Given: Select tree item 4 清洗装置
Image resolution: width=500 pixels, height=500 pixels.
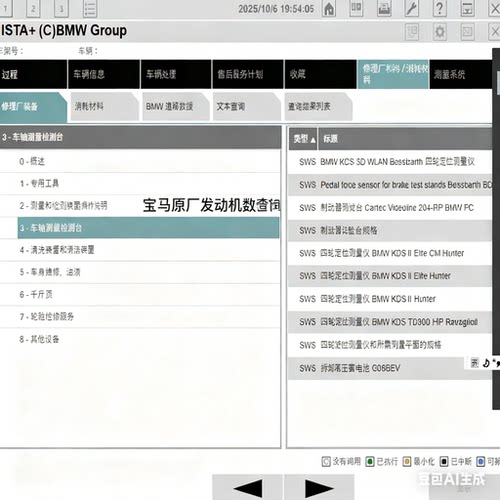Looking at the screenshot, I should point(140,250).
